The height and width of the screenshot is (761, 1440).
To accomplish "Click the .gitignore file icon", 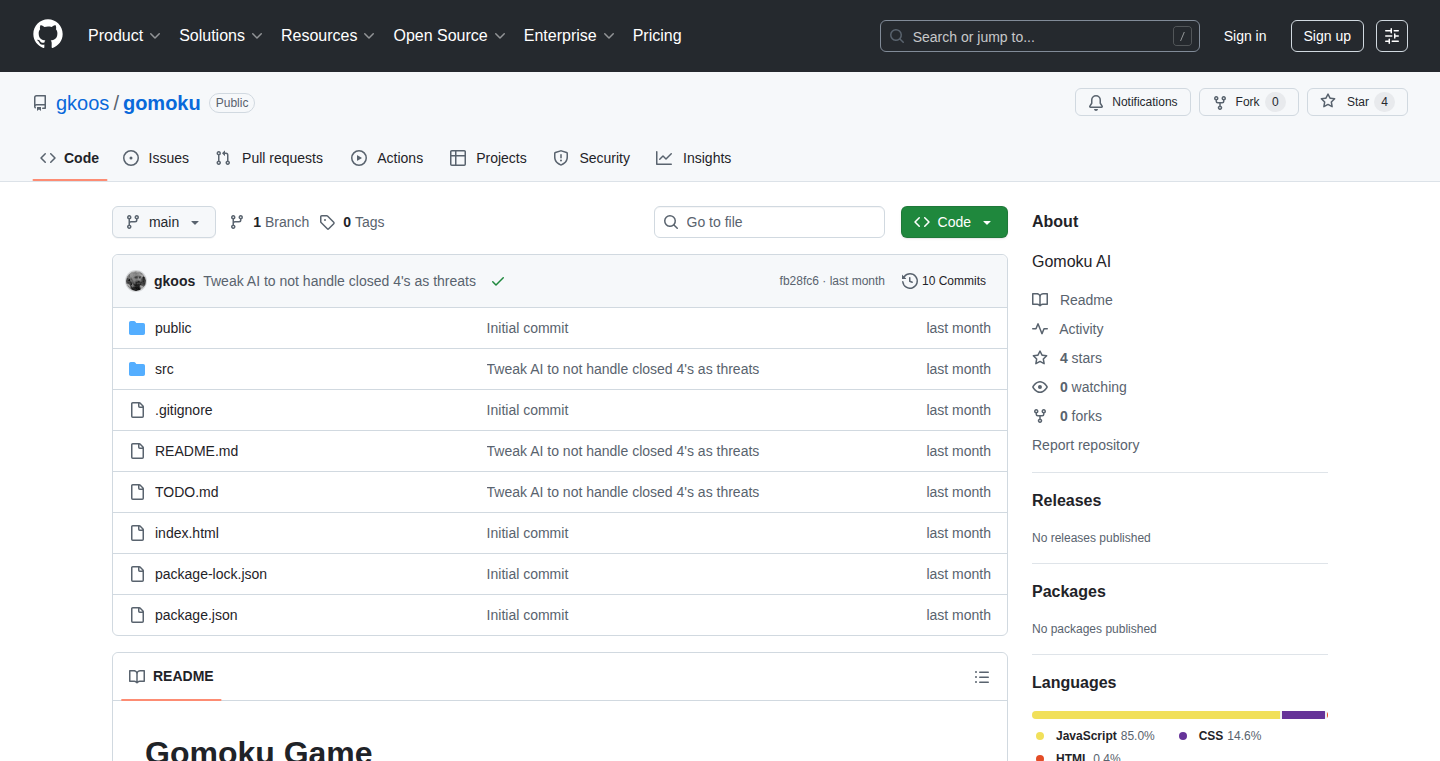I will click(137, 410).
